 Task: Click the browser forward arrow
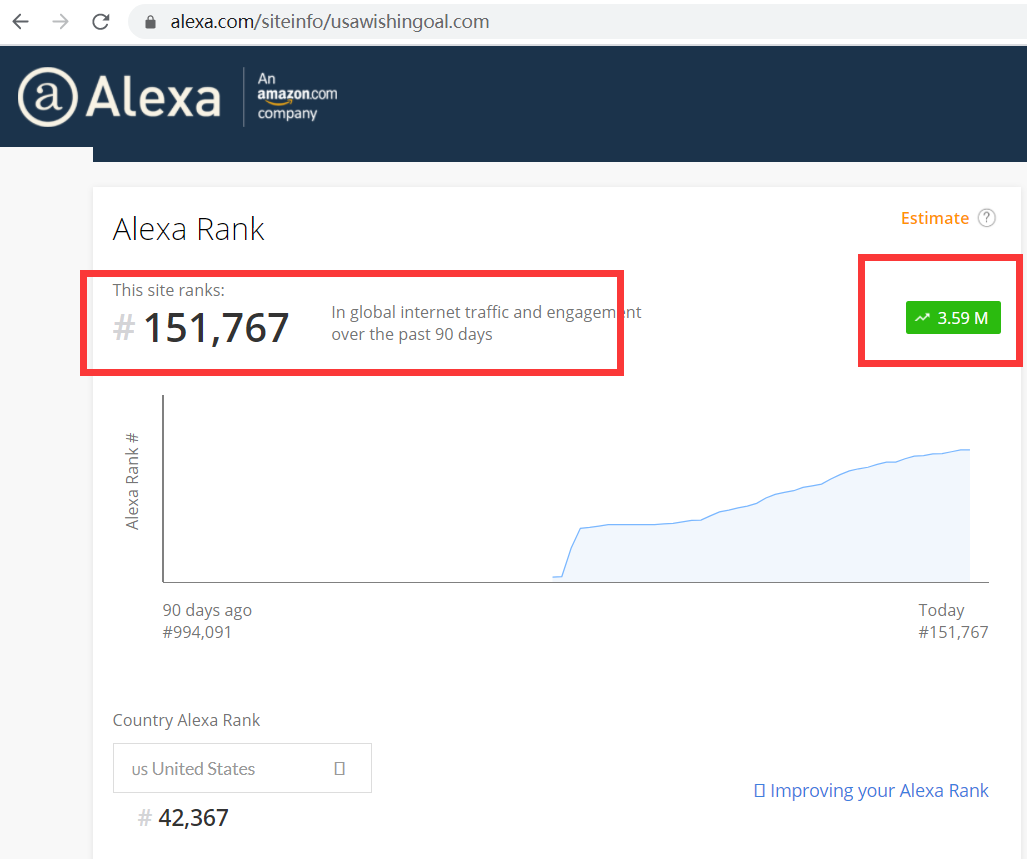[x=60, y=22]
